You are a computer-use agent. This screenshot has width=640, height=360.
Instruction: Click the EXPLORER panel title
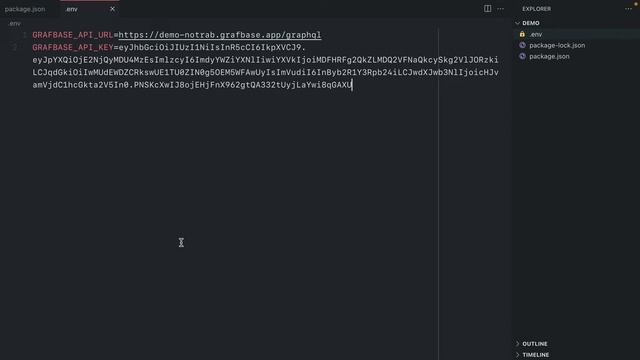pyautogui.click(x=536, y=9)
